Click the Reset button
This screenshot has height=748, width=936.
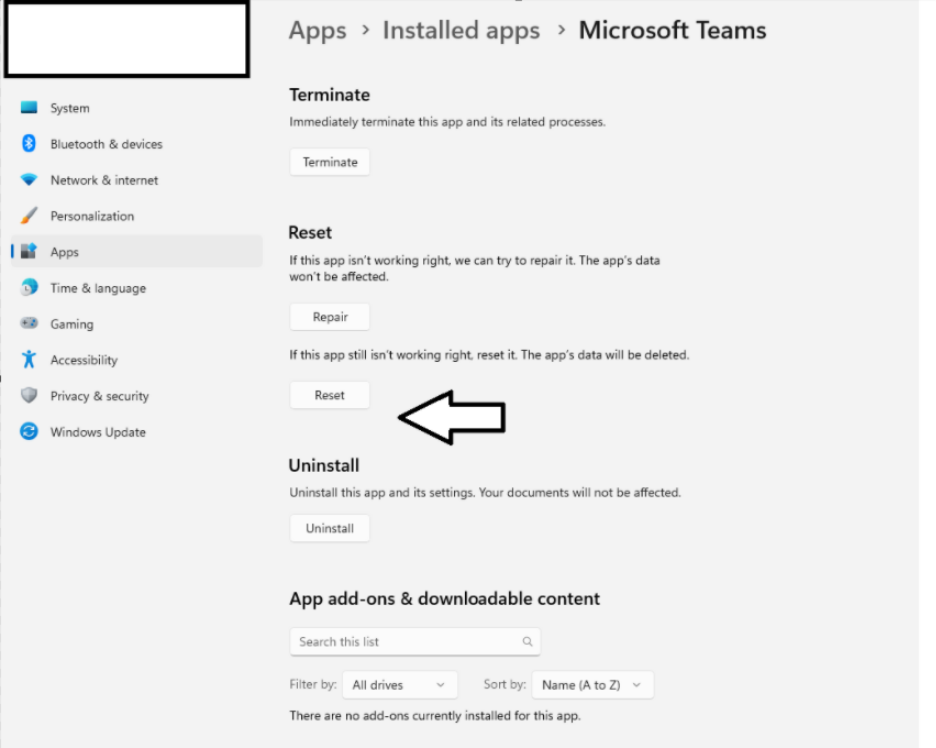tap(330, 395)
